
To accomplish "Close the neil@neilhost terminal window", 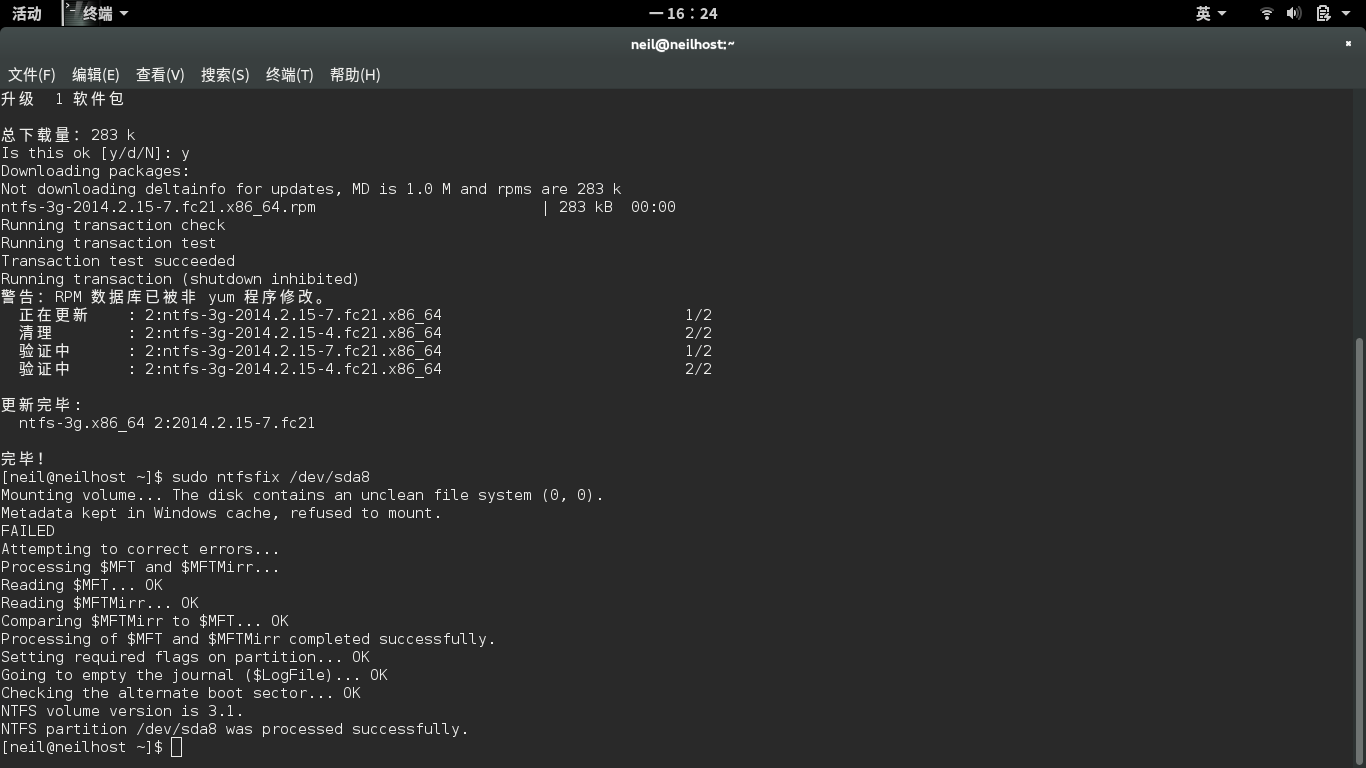I will pyautogui.click(x=1348, y=44).
